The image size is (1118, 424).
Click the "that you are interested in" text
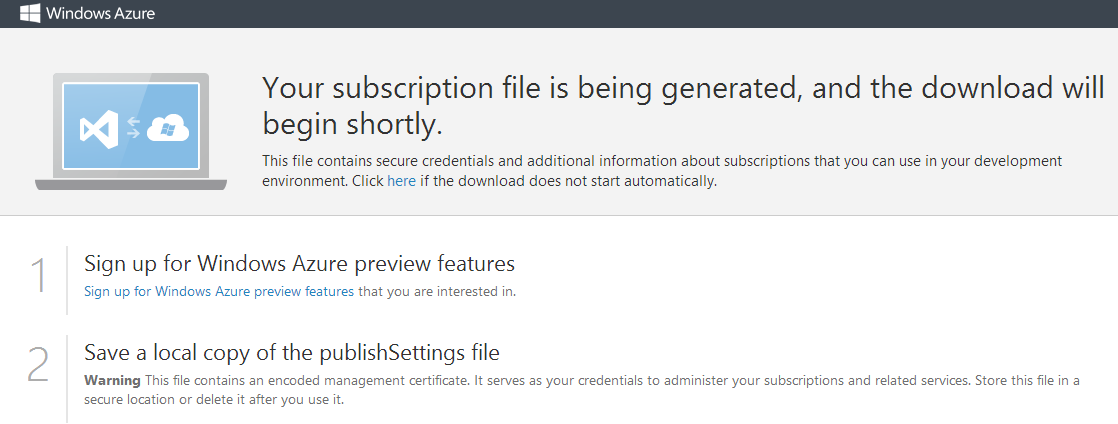(x=437, y=292)
